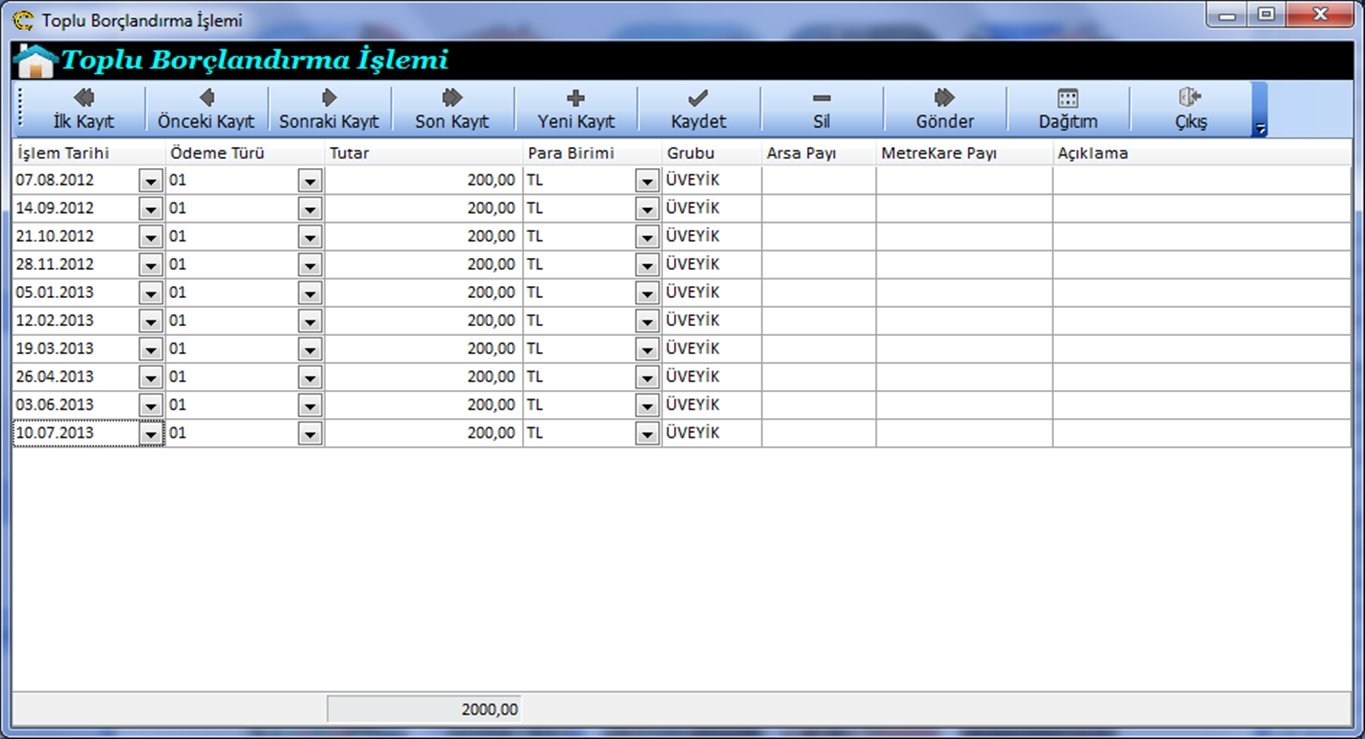The width and height of the screenshot is (1365, 739).
Task: Open date dropdown for 10.07.2013 row
Action: (x=151, y=434)
